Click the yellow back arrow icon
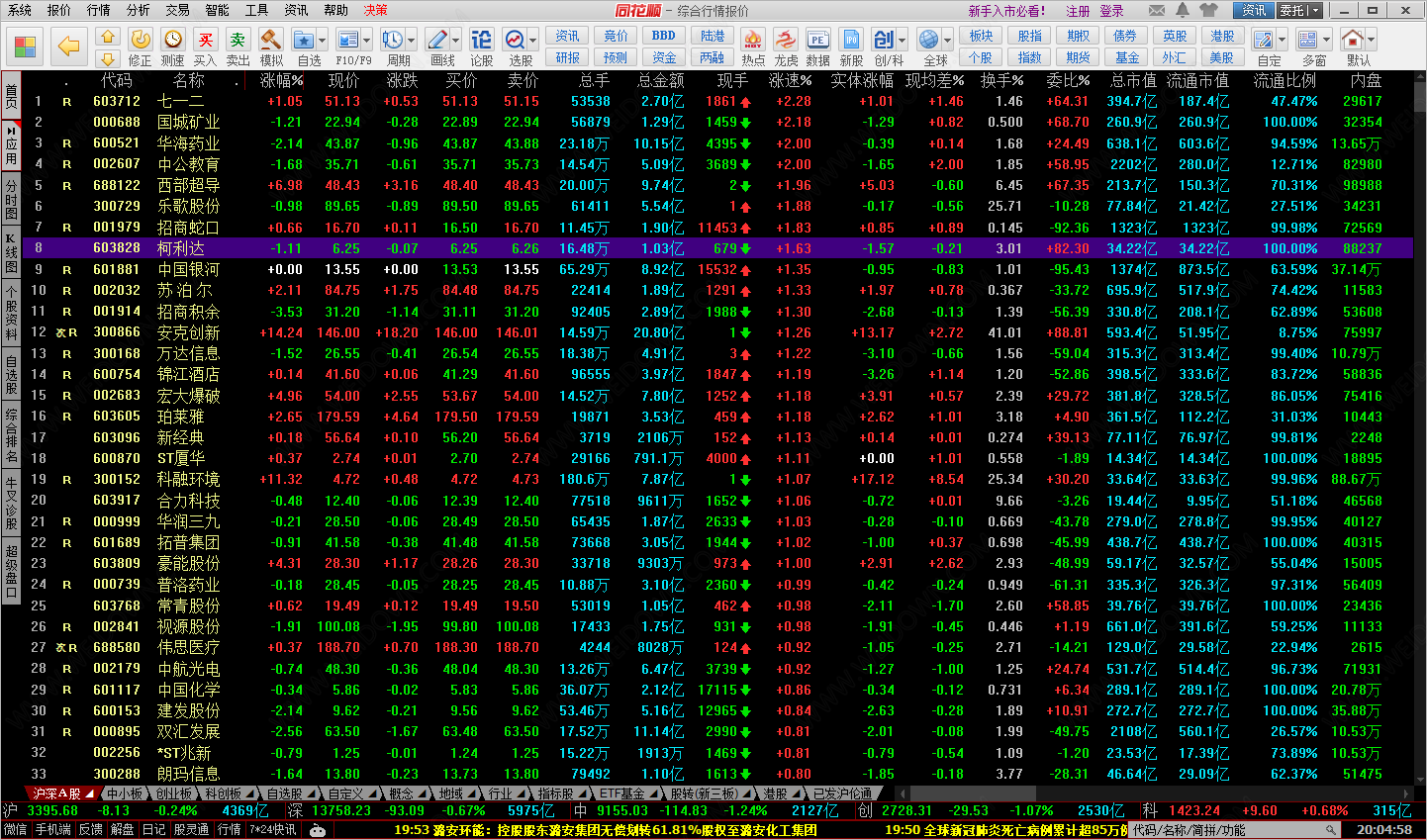 click(x=68, y=46)
